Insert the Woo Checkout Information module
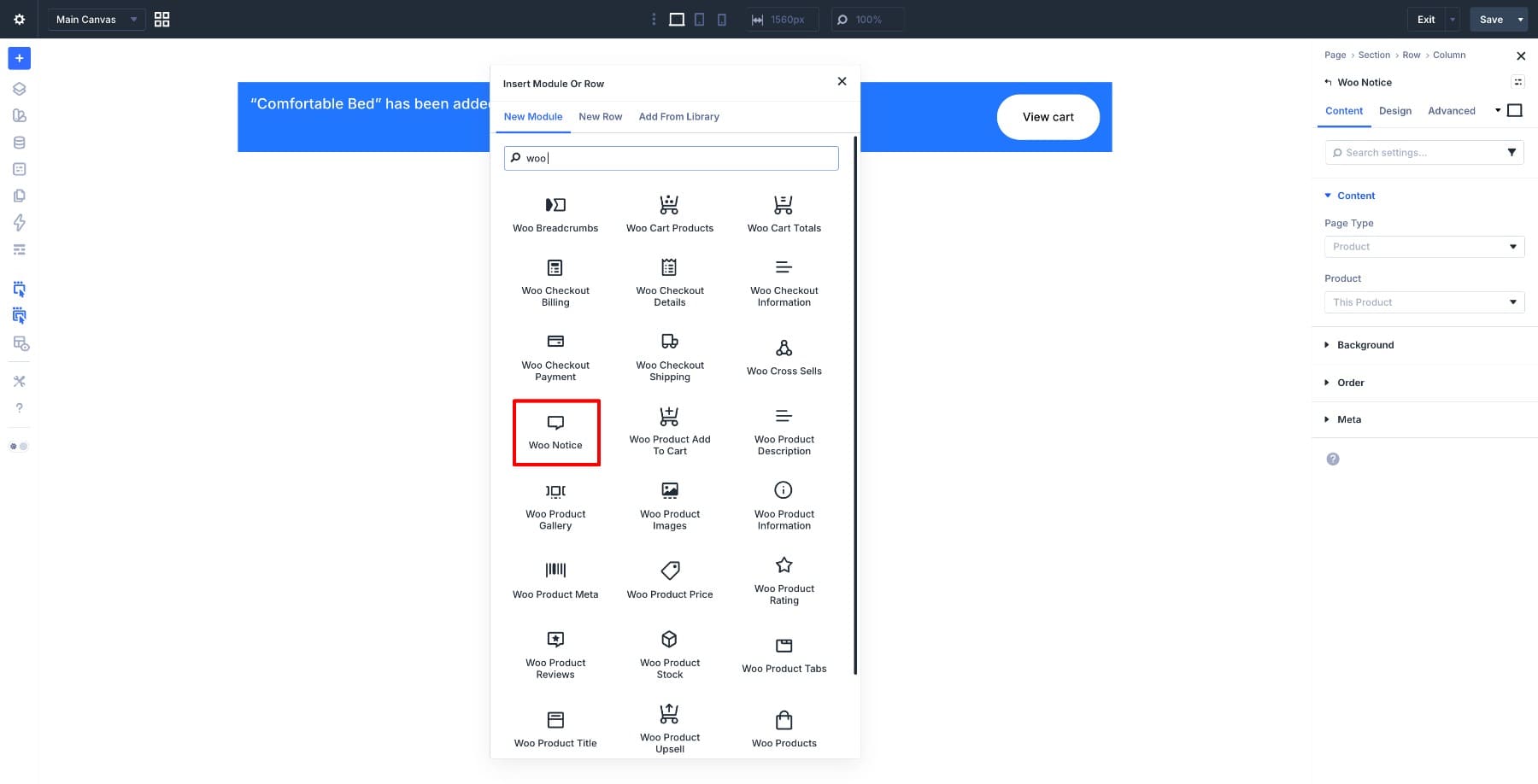1538x784 pixels. [x=784, y=283]
